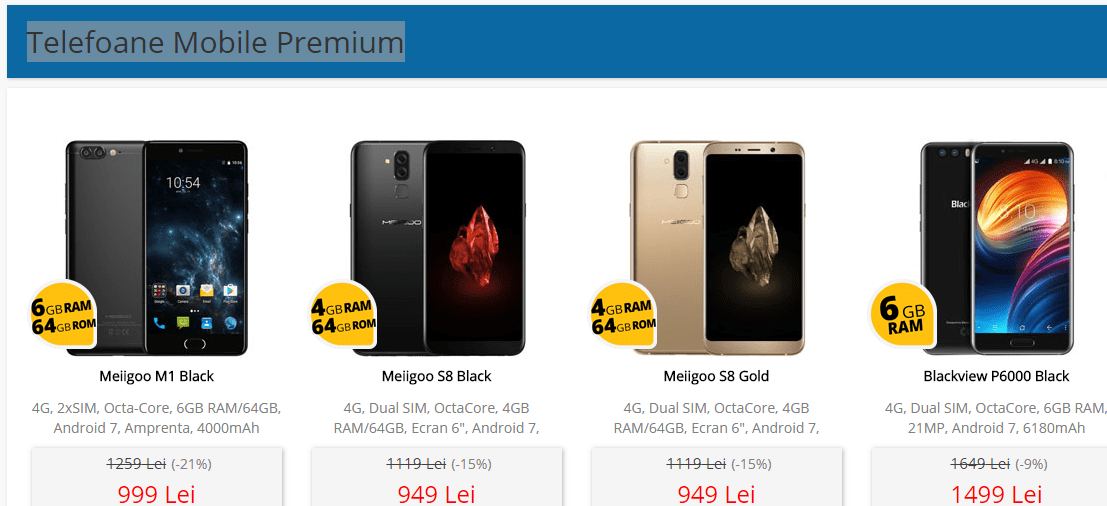
Task: Click the Meiigoo M1 Black title link
Action: [157, 376]
